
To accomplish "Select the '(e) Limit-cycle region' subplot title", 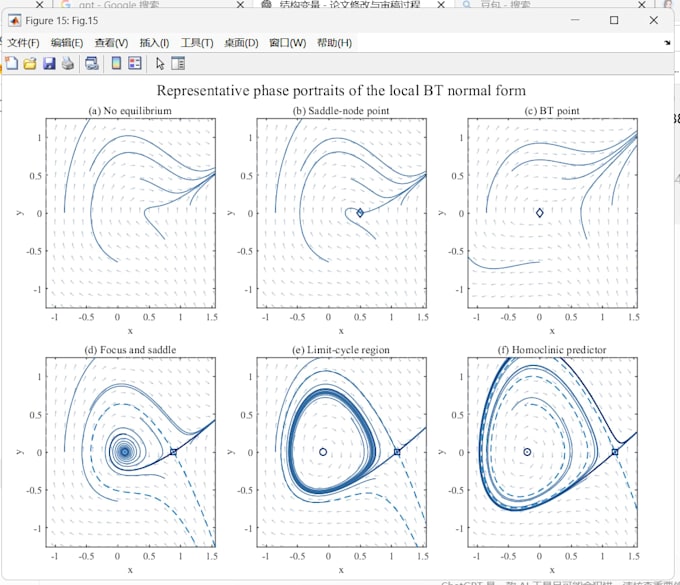I will 341,350.
